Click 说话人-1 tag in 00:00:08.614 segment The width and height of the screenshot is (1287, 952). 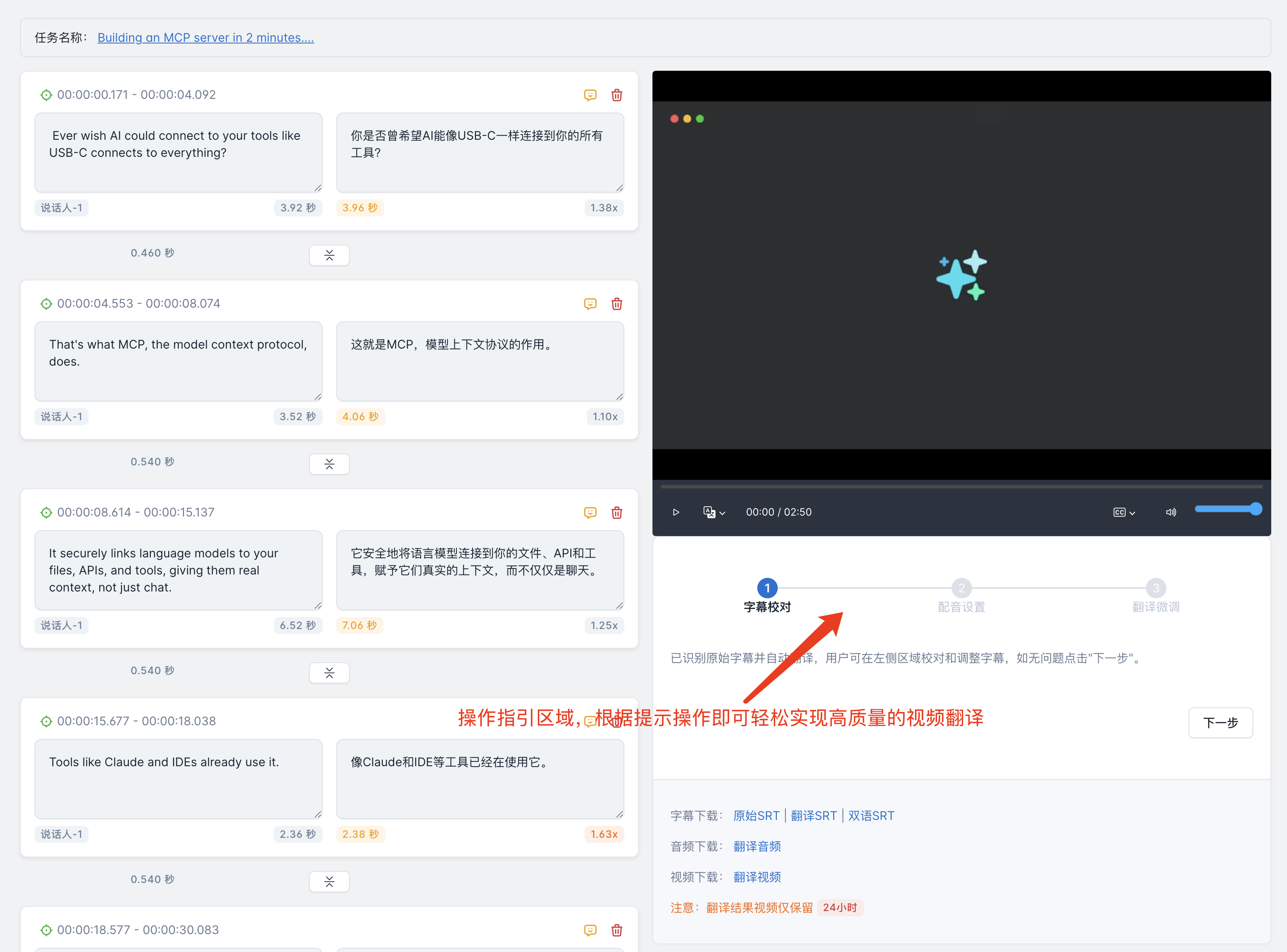[62, 625]
